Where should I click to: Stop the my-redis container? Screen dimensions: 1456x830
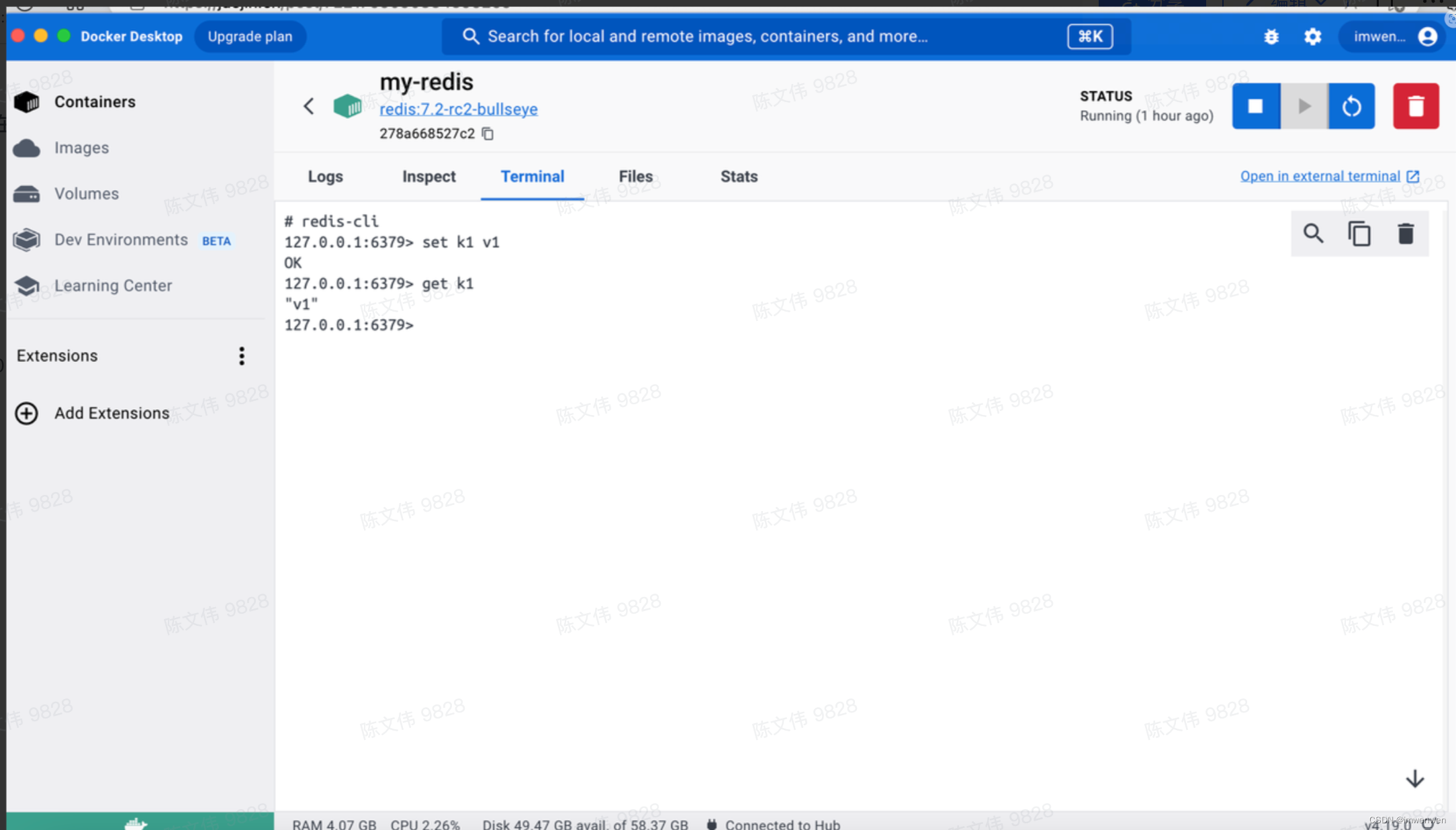pyautogui.click(x=1255, y=106)
